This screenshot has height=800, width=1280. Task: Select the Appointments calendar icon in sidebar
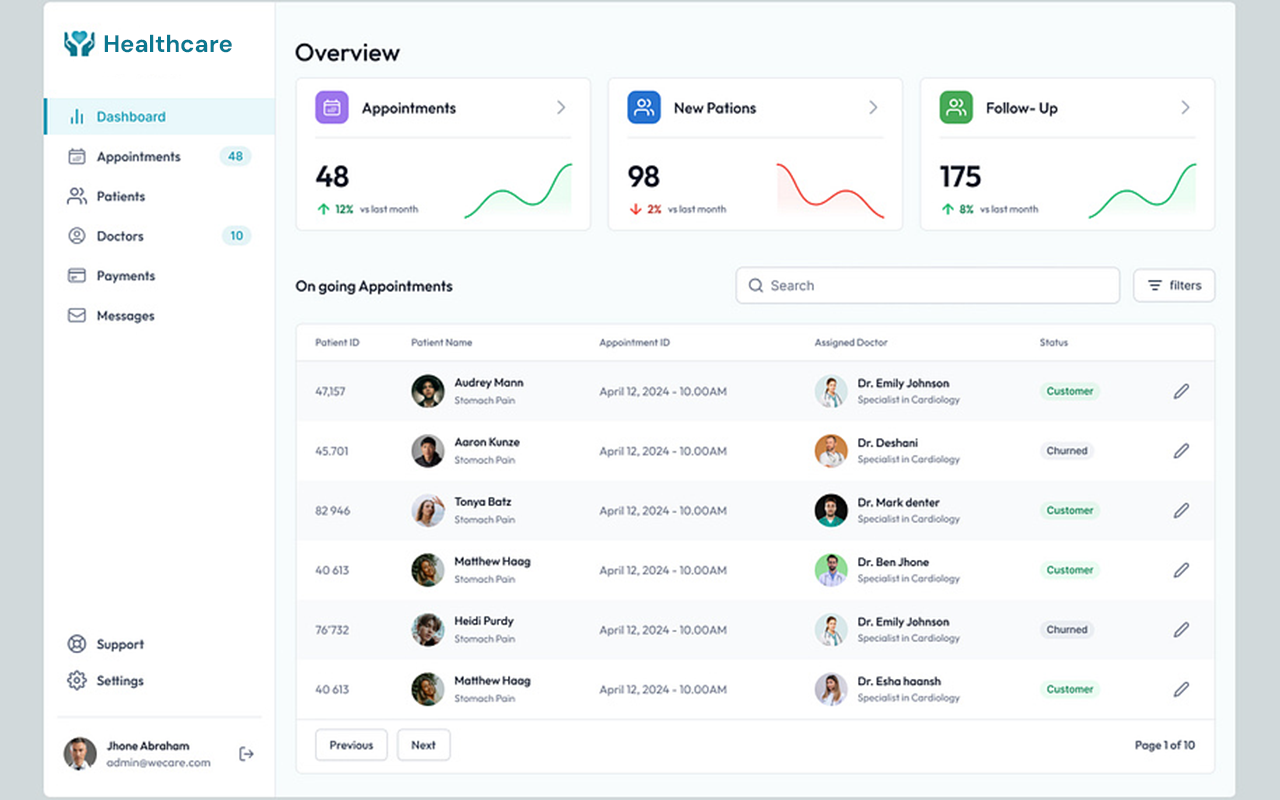76,156
